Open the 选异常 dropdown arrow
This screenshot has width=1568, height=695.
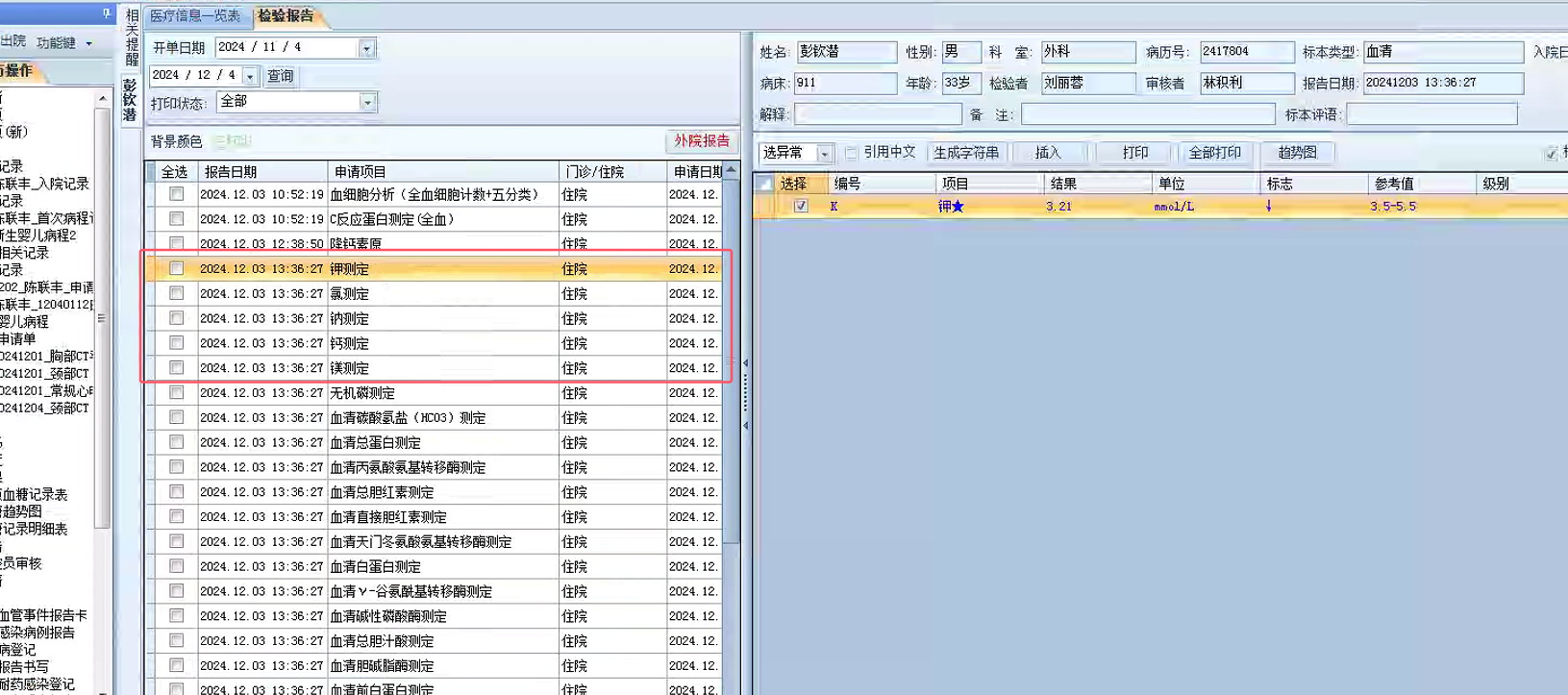click(x=824, y=154)
